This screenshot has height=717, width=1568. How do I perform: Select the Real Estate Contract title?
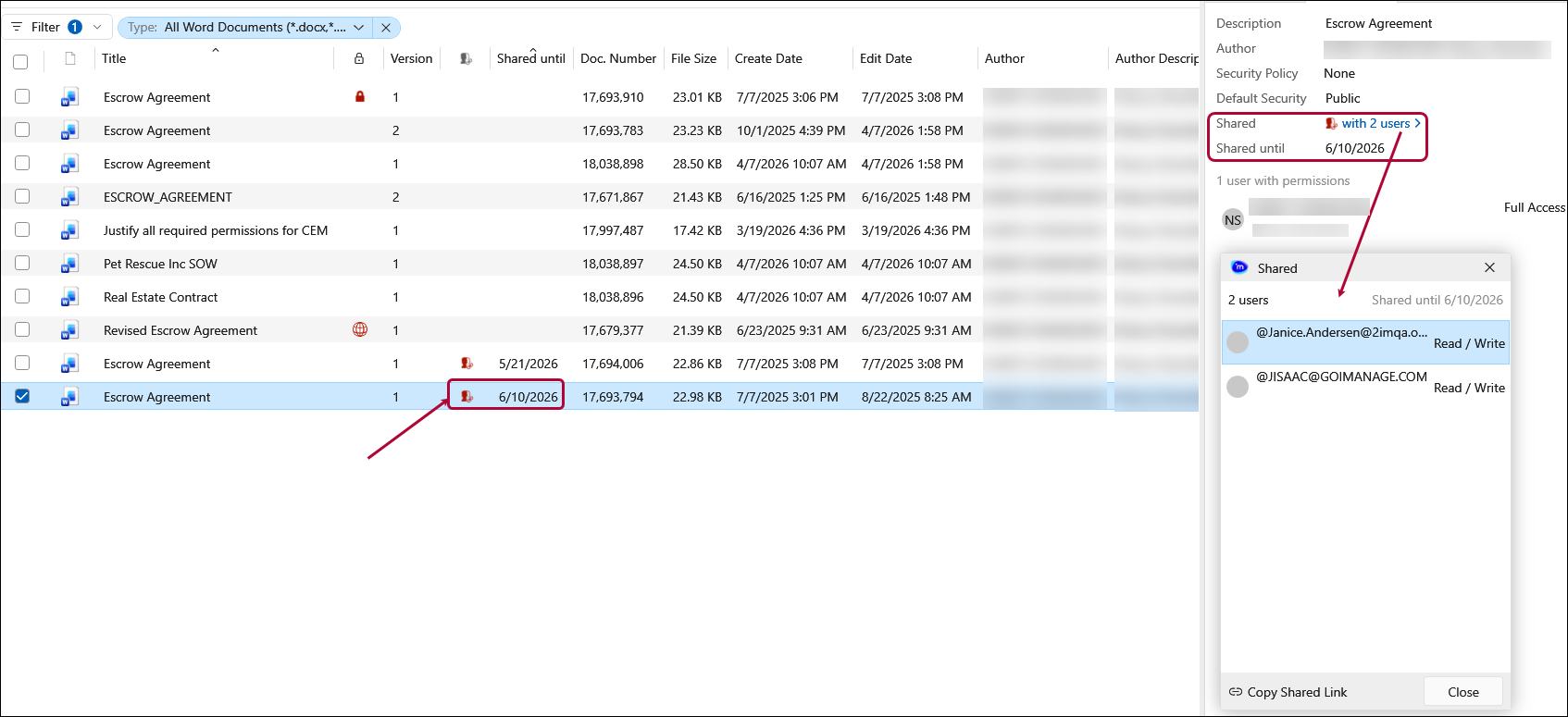pyautogui.click(x=160, y=297)
